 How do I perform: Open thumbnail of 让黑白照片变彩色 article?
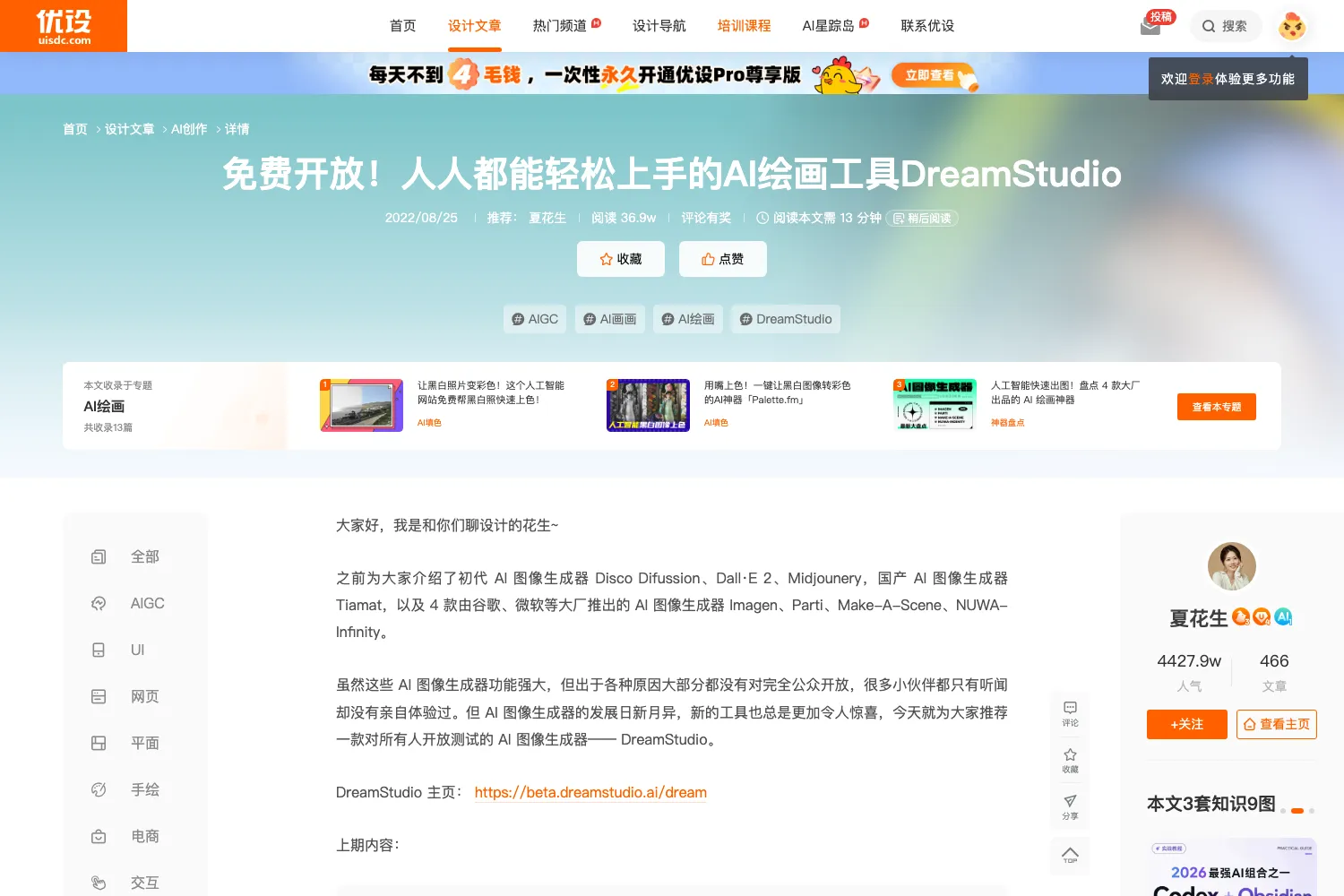pos(362,405)
